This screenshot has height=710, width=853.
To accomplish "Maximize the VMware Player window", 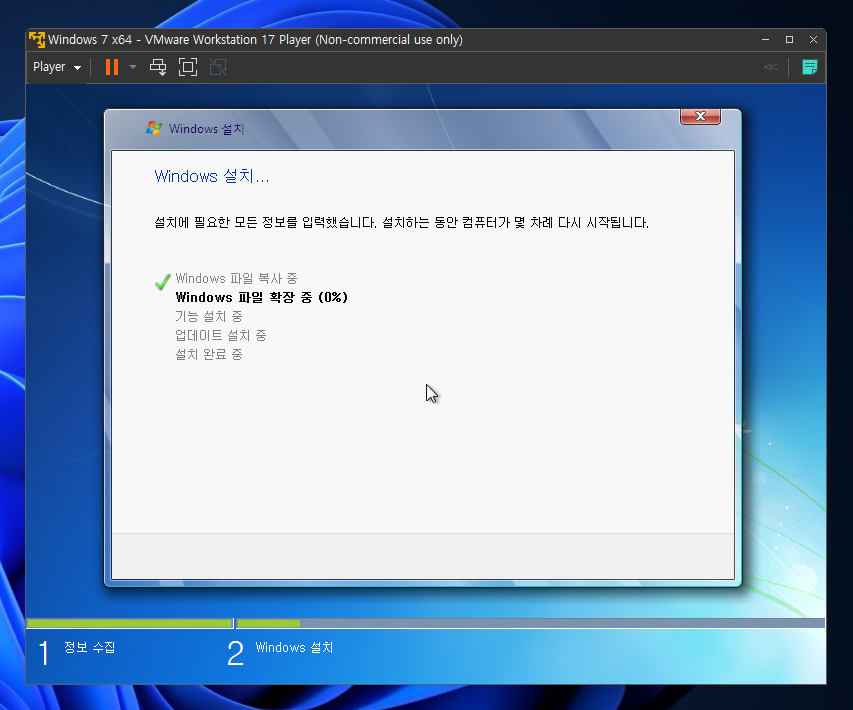I will coord(789,40).
